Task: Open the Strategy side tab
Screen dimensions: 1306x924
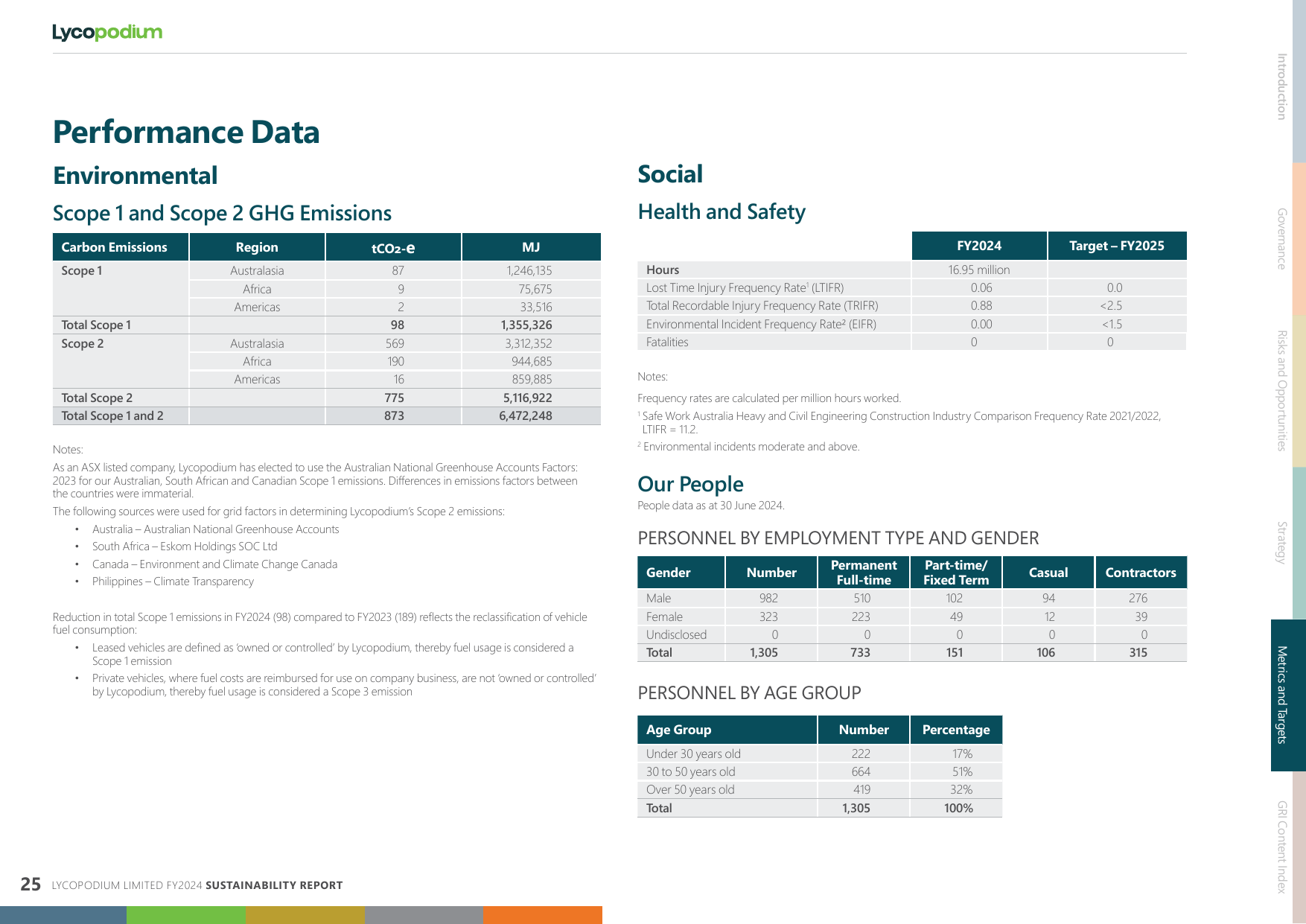Action: pos(1281,543)
